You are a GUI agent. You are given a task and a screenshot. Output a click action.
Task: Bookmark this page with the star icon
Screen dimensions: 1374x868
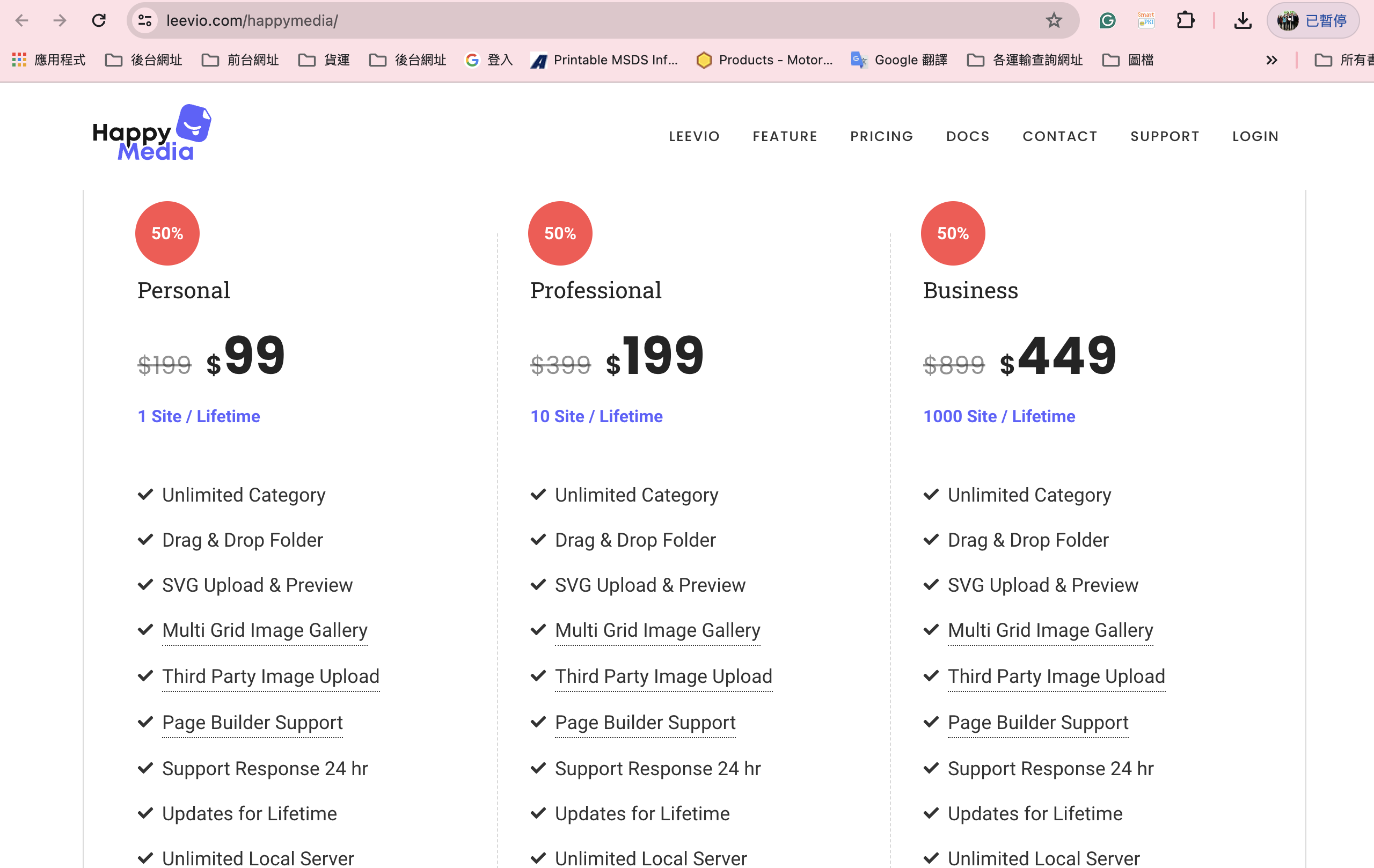(1054, 20)
